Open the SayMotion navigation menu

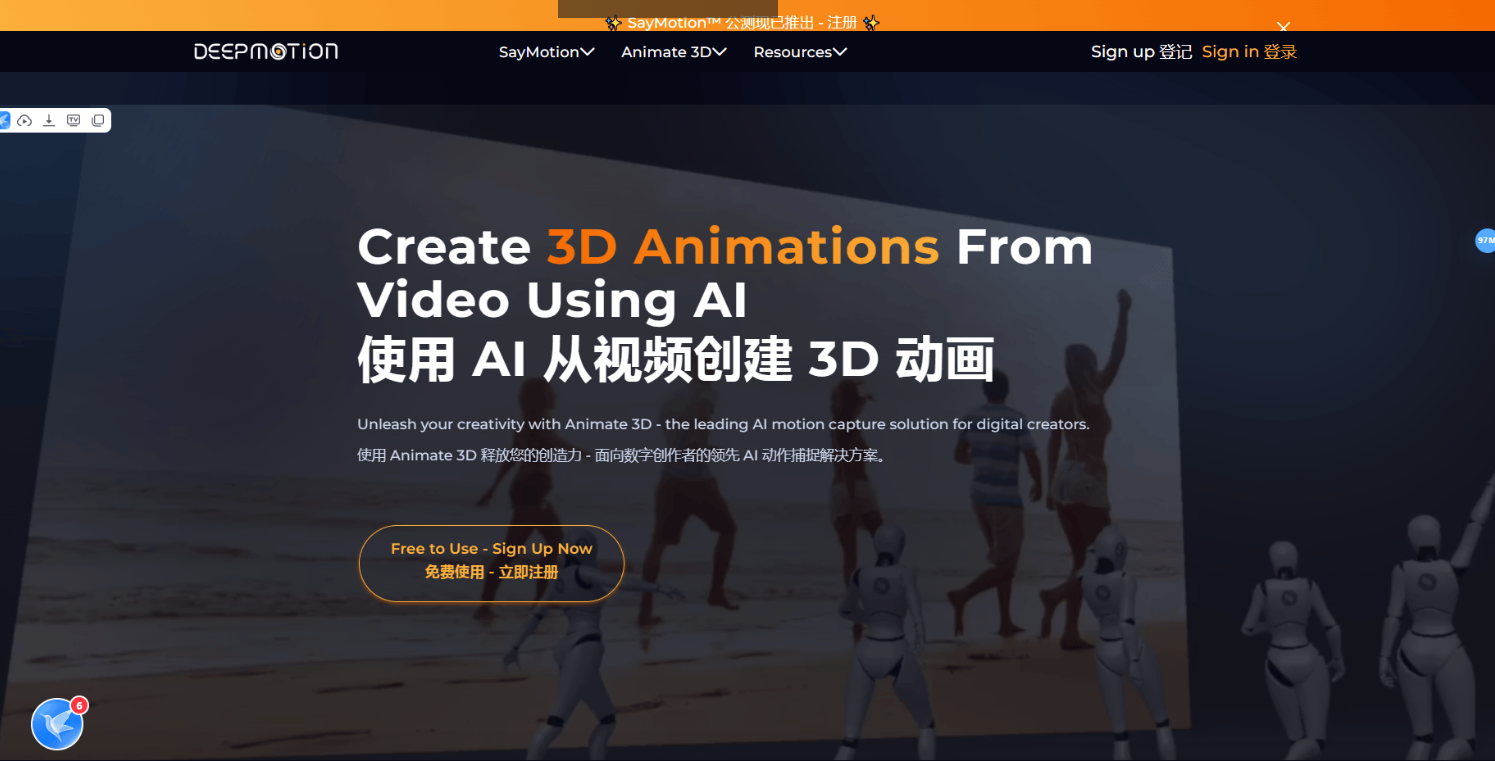[546, 52]
